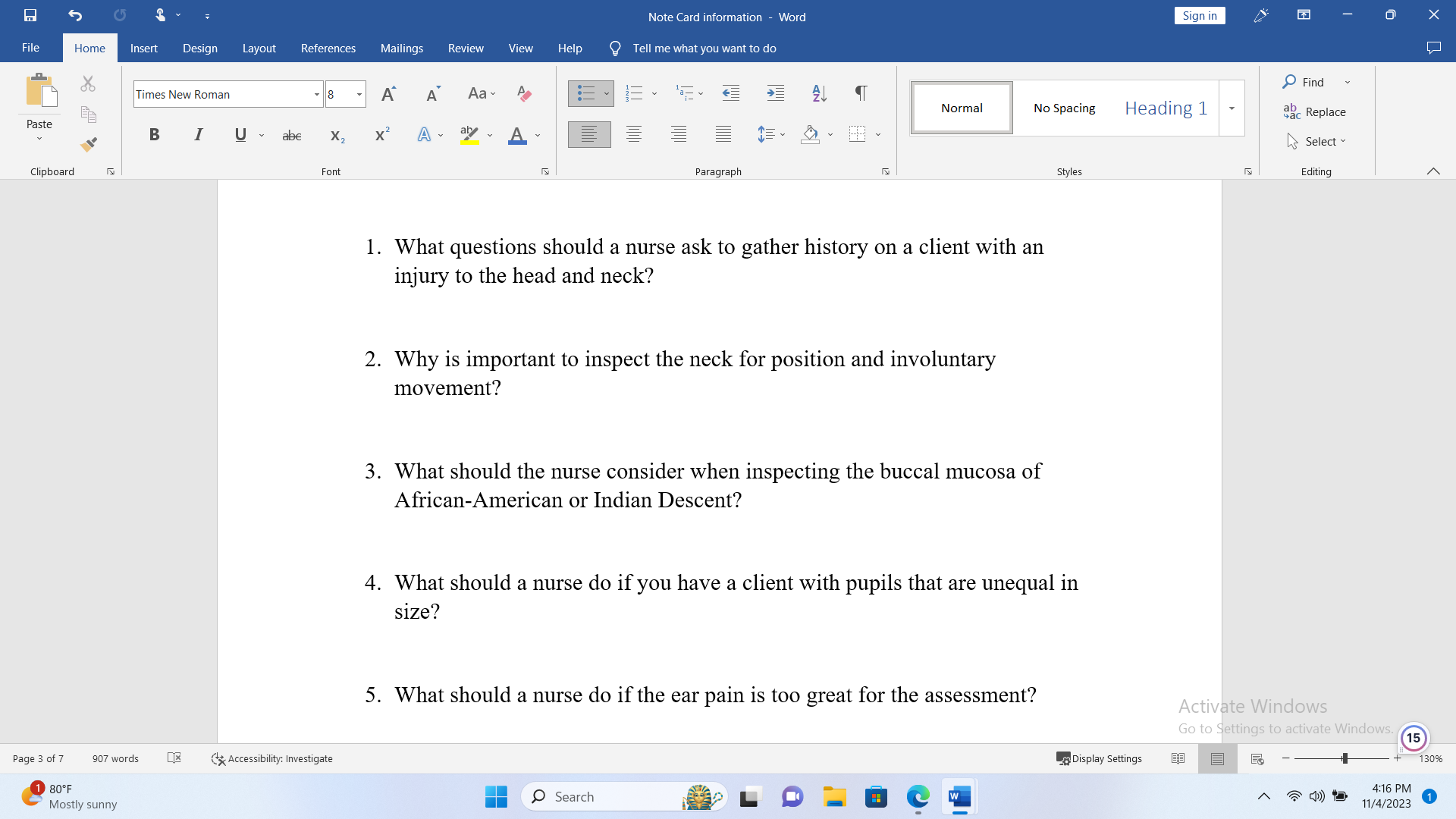
Task: Toggle Strikethrough formatting
Action: coord(292,136)
